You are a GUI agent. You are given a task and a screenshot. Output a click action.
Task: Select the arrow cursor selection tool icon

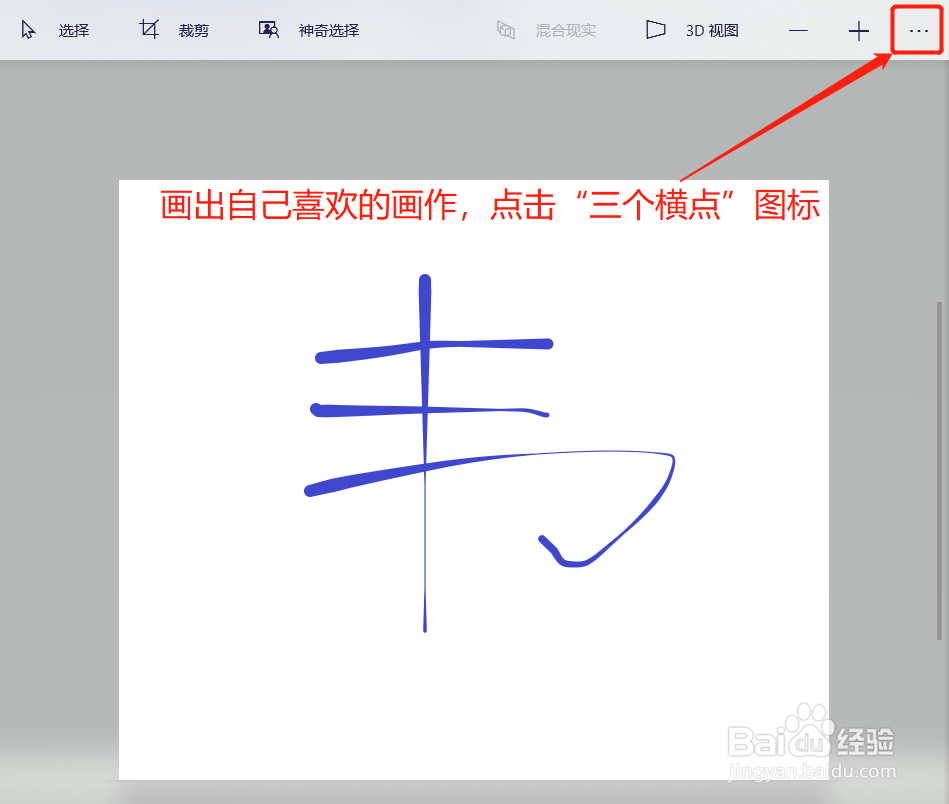[29, 30]
